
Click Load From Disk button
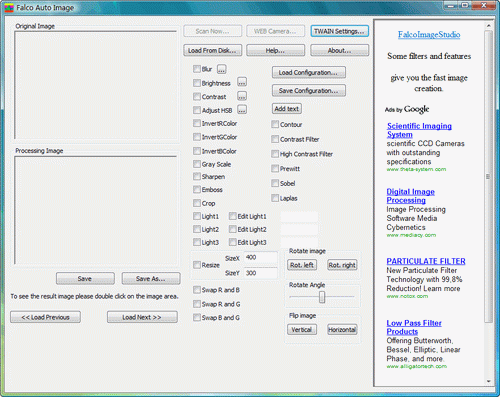[212, 50]
